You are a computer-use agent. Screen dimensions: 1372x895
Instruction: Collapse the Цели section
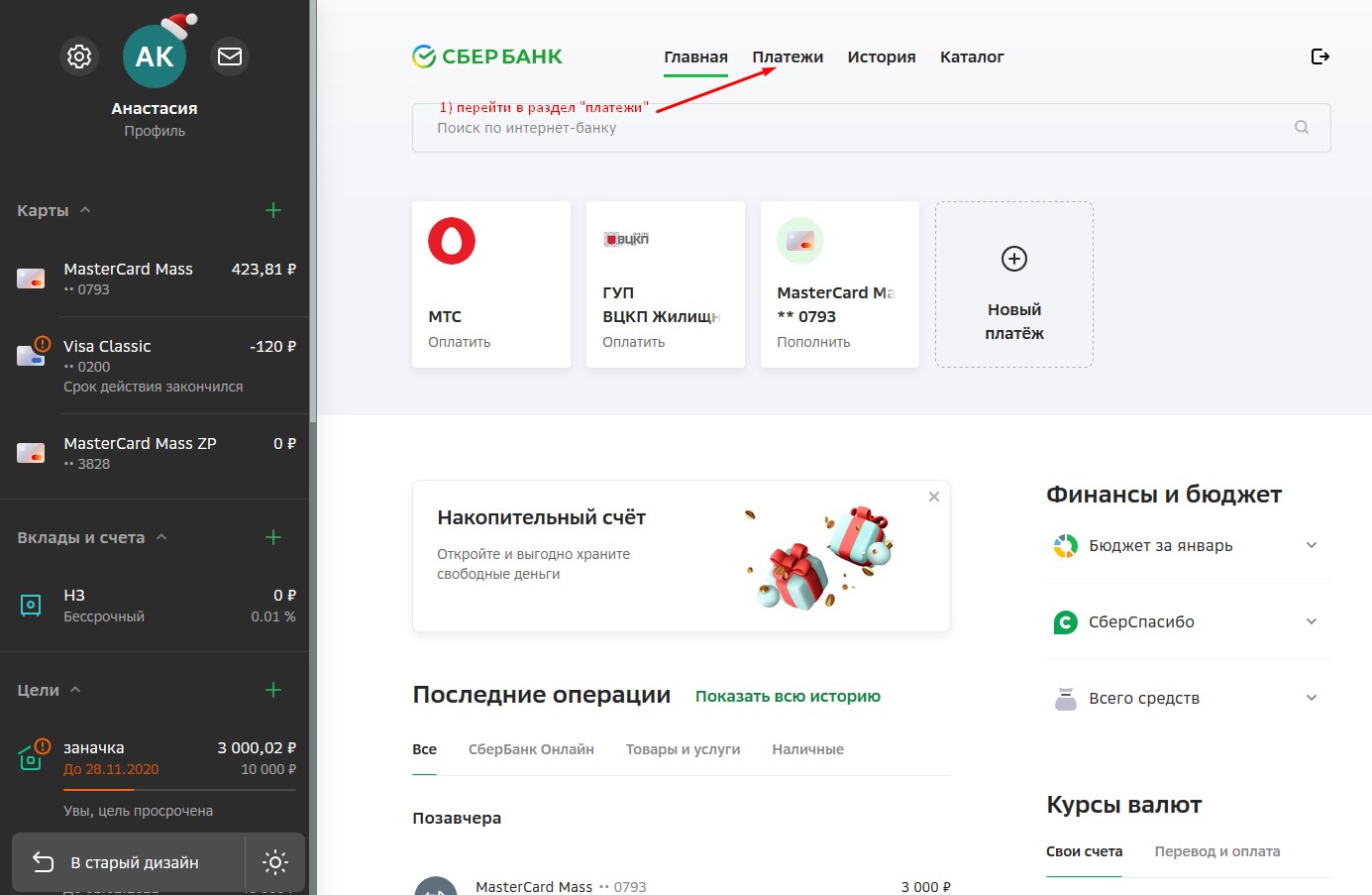point(75,690)
